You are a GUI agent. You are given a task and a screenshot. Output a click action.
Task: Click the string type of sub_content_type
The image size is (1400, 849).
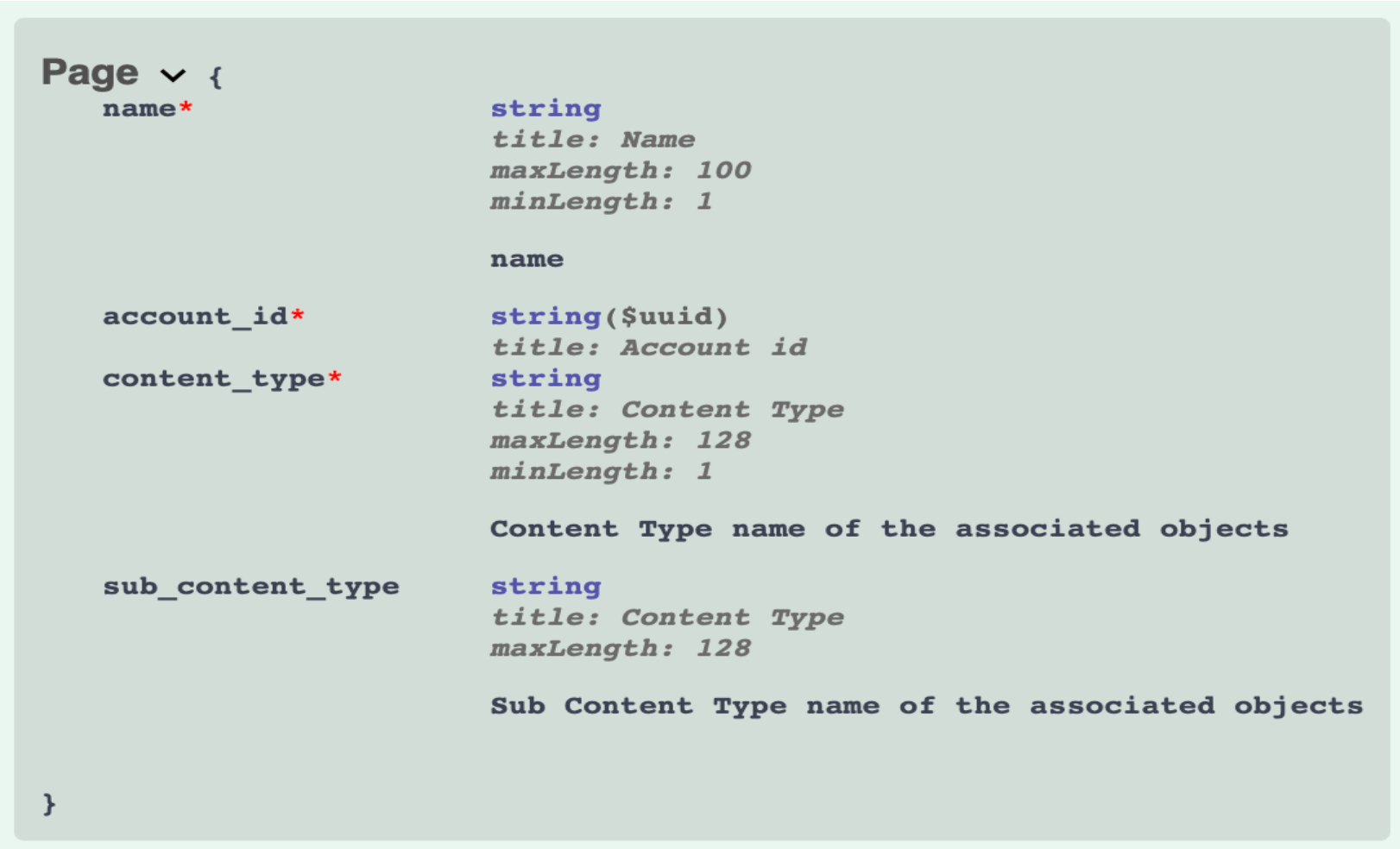pyautogui.click(x=545, y=587)
